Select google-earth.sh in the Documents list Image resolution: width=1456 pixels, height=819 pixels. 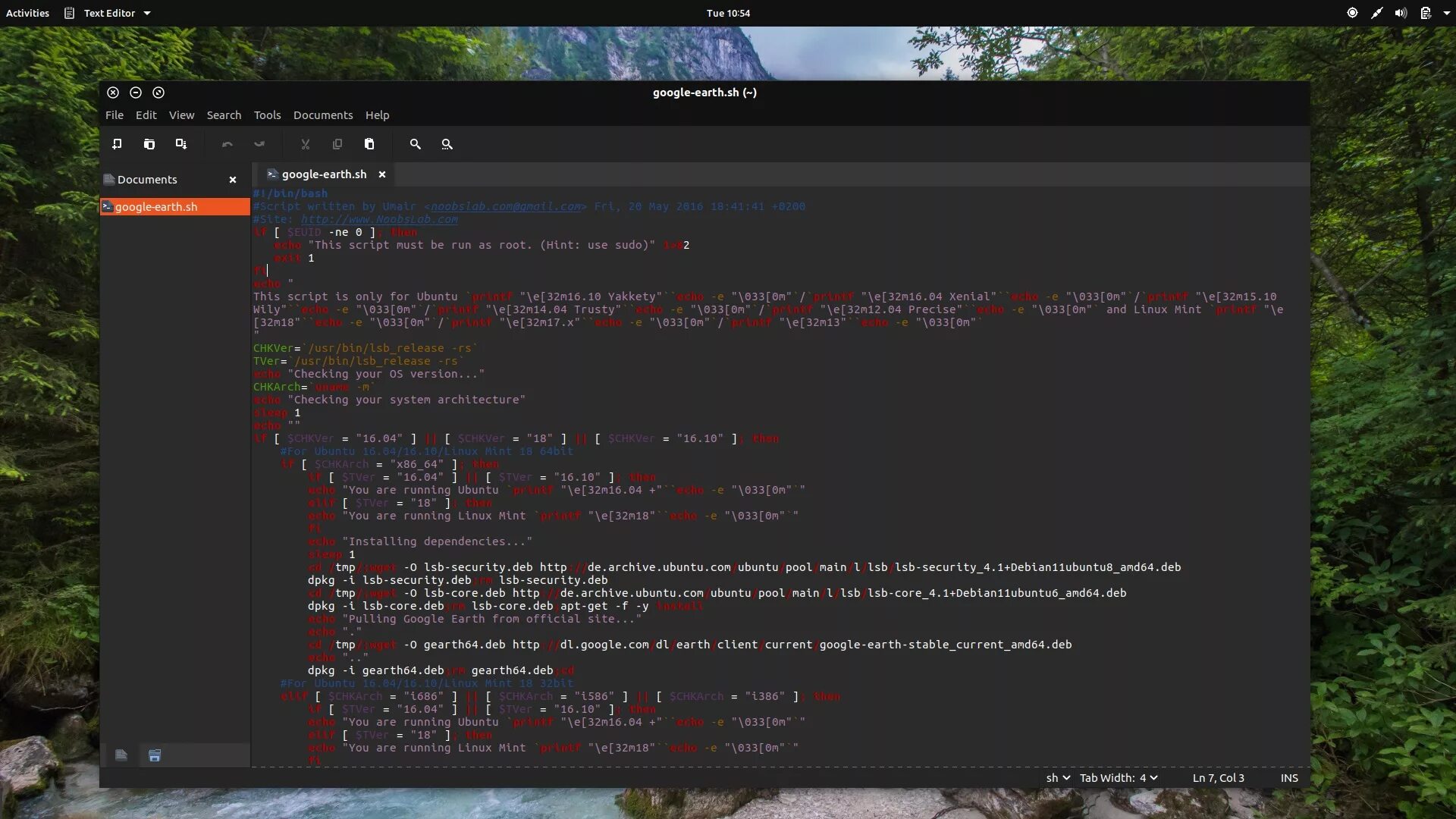pos(175,207)
